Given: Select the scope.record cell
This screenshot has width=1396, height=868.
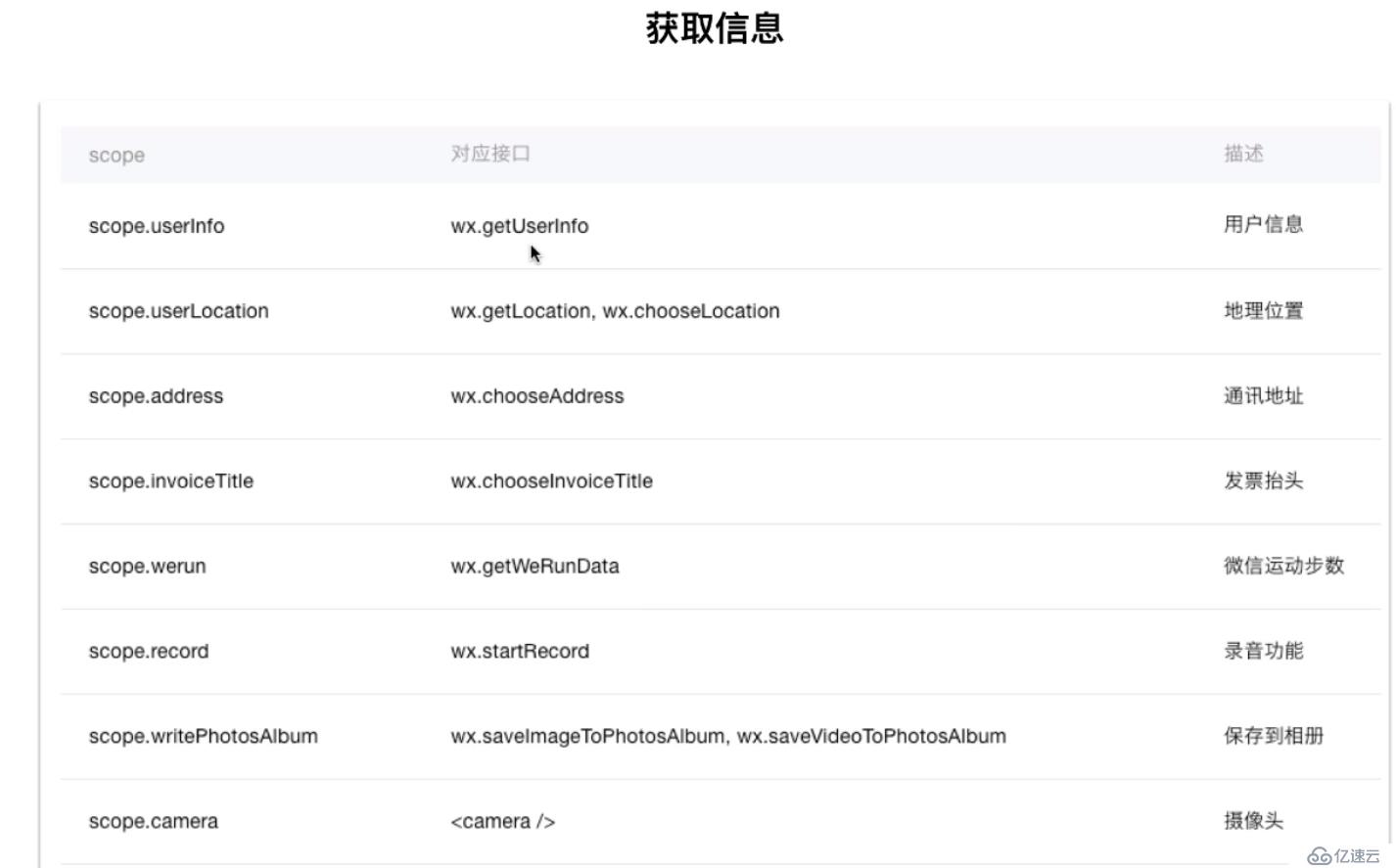Looking at the screenshot, I should point(149,652).
